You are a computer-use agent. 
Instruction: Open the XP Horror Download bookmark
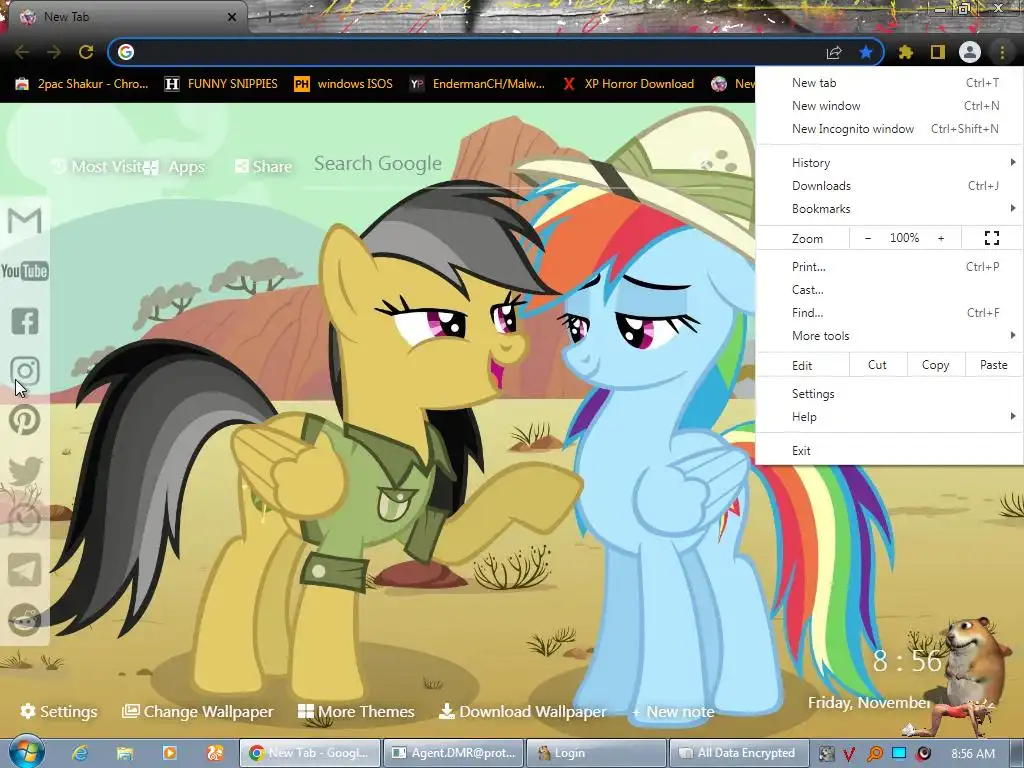coord(628,84)
